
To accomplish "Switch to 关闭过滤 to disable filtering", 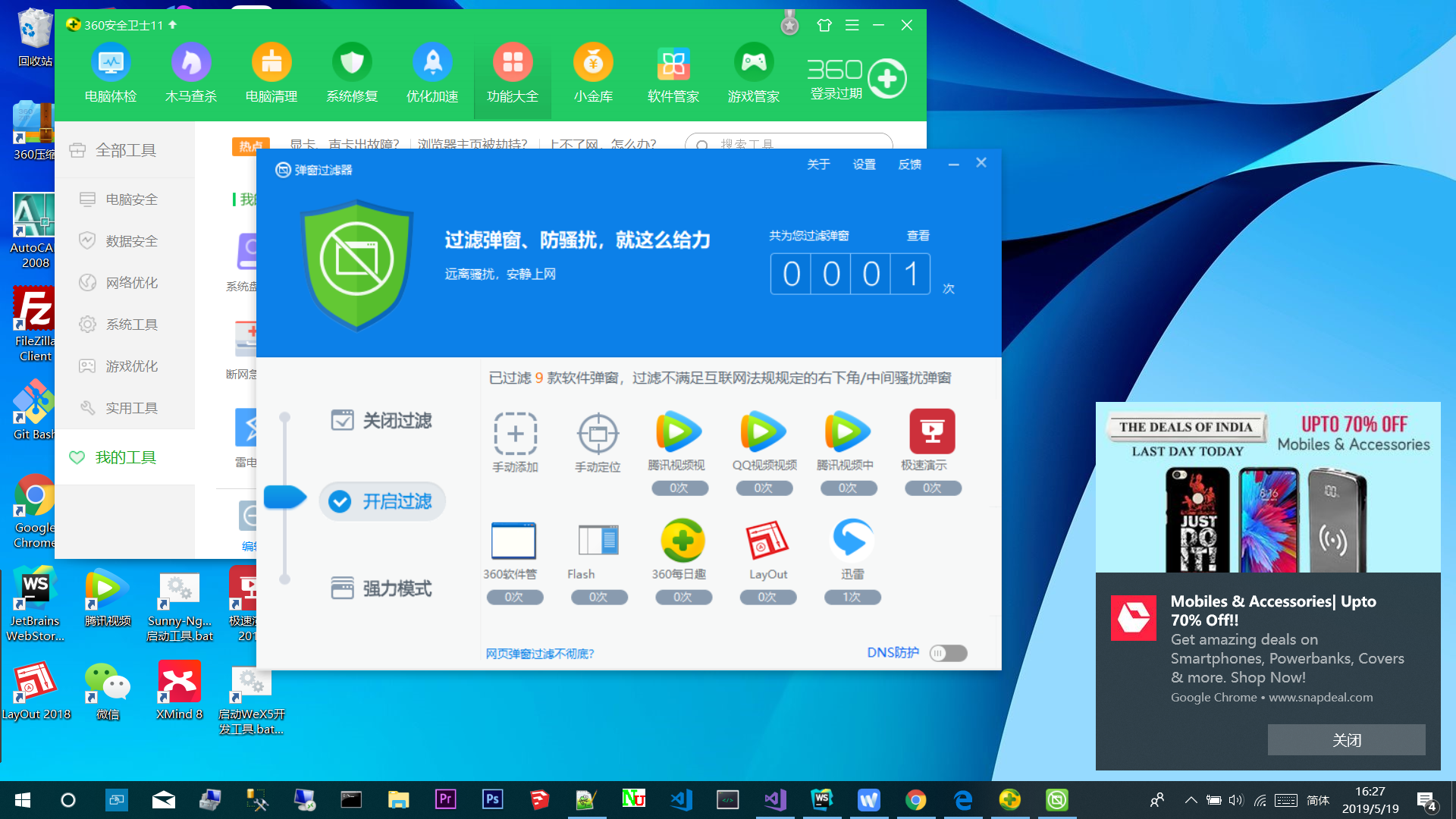I will (x=381, y=421).
